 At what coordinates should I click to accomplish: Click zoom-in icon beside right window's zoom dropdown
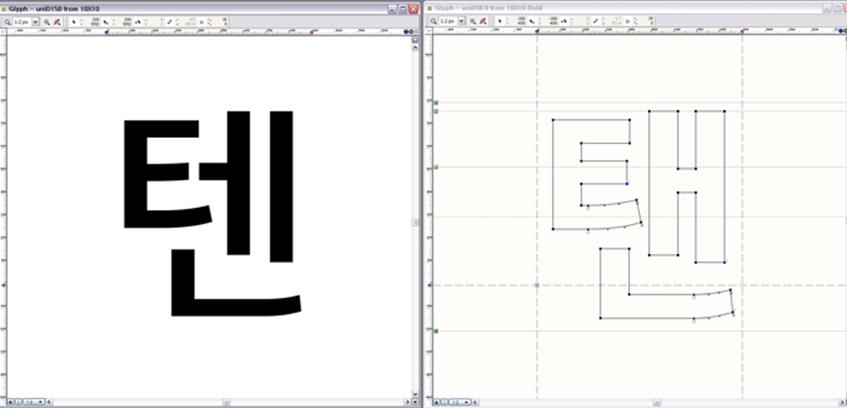point(471,21)
